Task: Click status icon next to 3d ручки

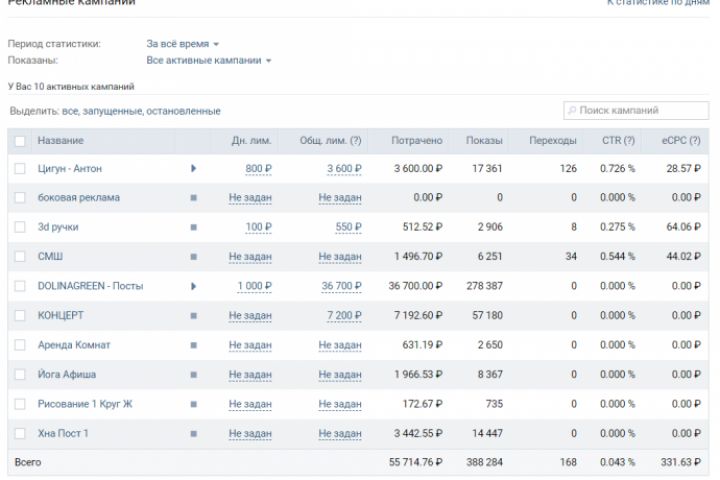Action: [x=193, y=227]
